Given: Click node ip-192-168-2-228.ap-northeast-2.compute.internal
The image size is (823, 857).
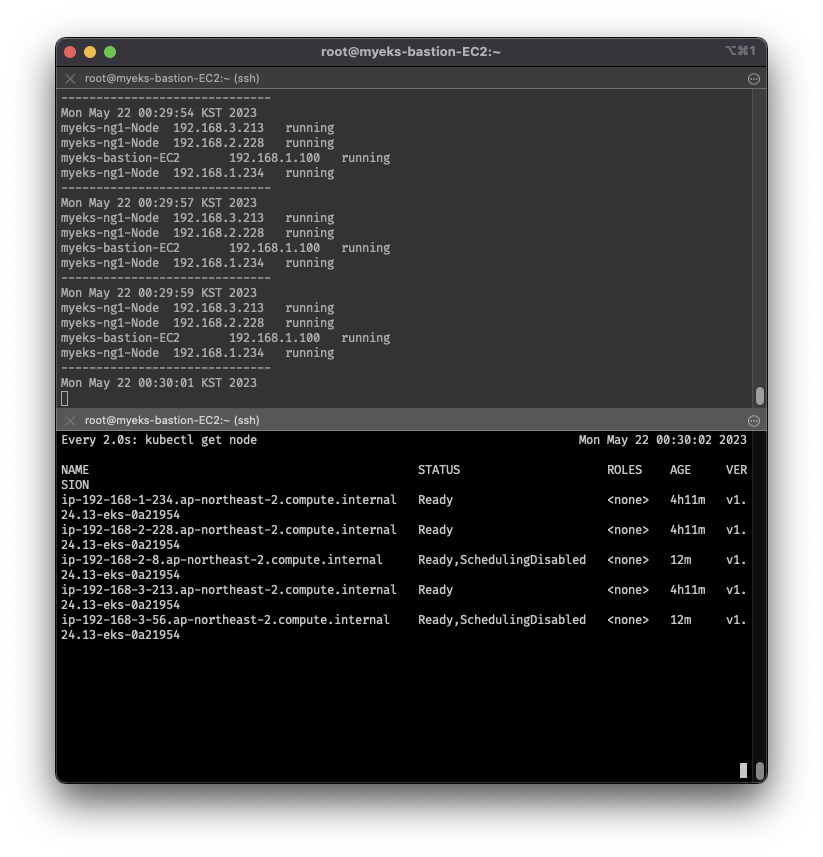Looking at the screenshot, I should pos(228,530).
